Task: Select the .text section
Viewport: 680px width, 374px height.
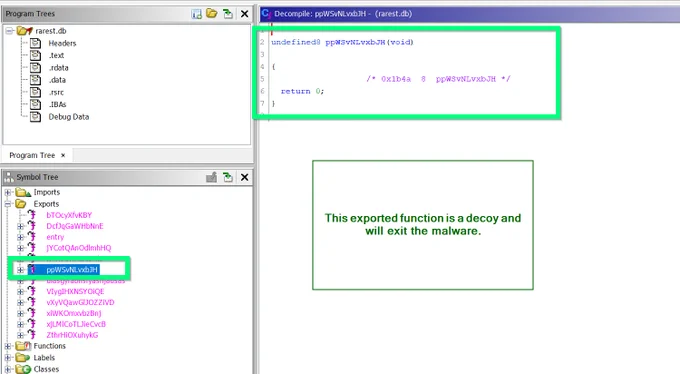Action: (x=56, y=56)
